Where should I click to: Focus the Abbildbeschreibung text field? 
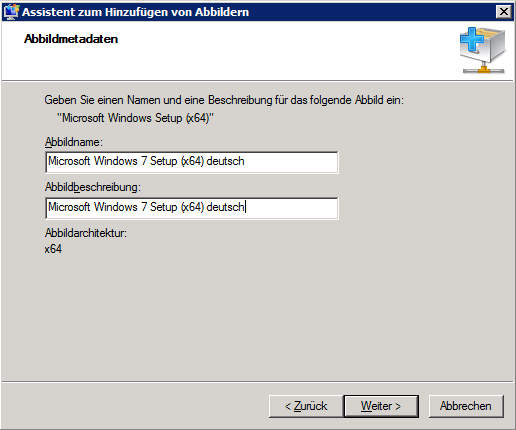(192, 208)
